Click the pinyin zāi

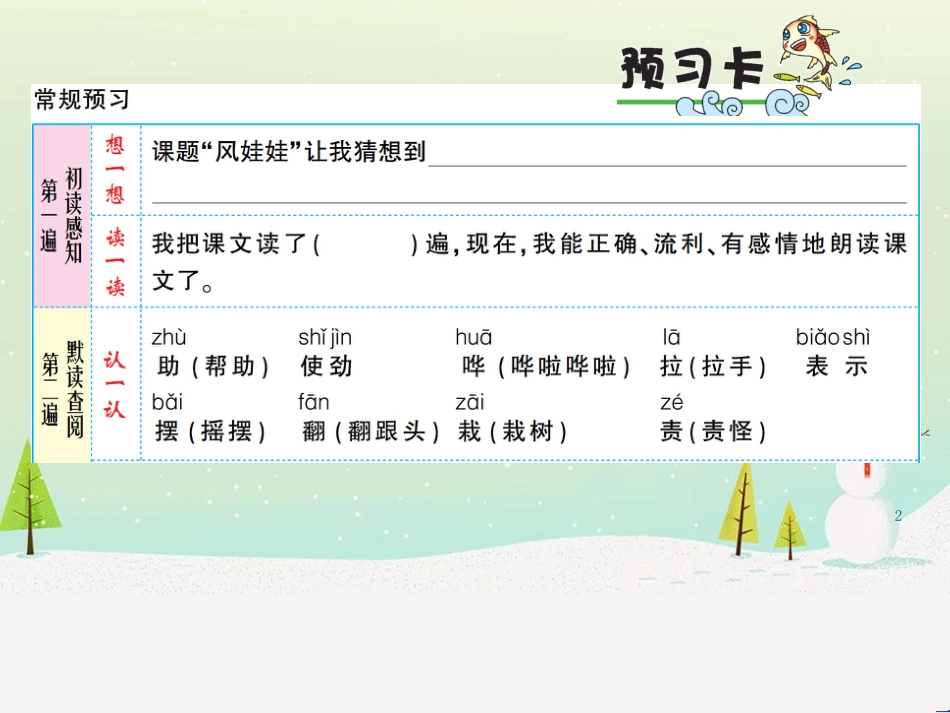(x=470, y=402)
